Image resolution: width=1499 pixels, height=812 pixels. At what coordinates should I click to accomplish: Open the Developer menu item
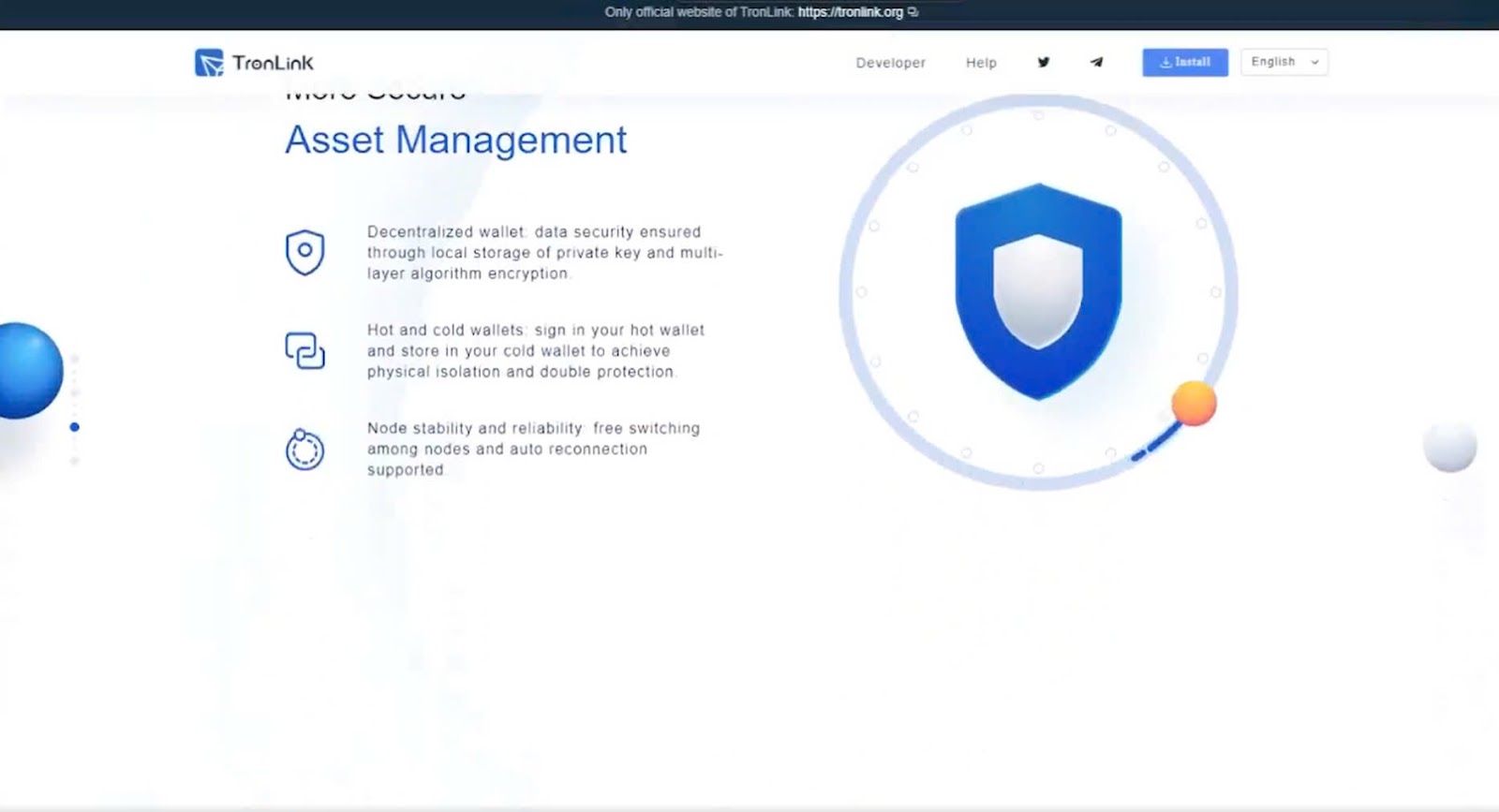click(890, 63)
